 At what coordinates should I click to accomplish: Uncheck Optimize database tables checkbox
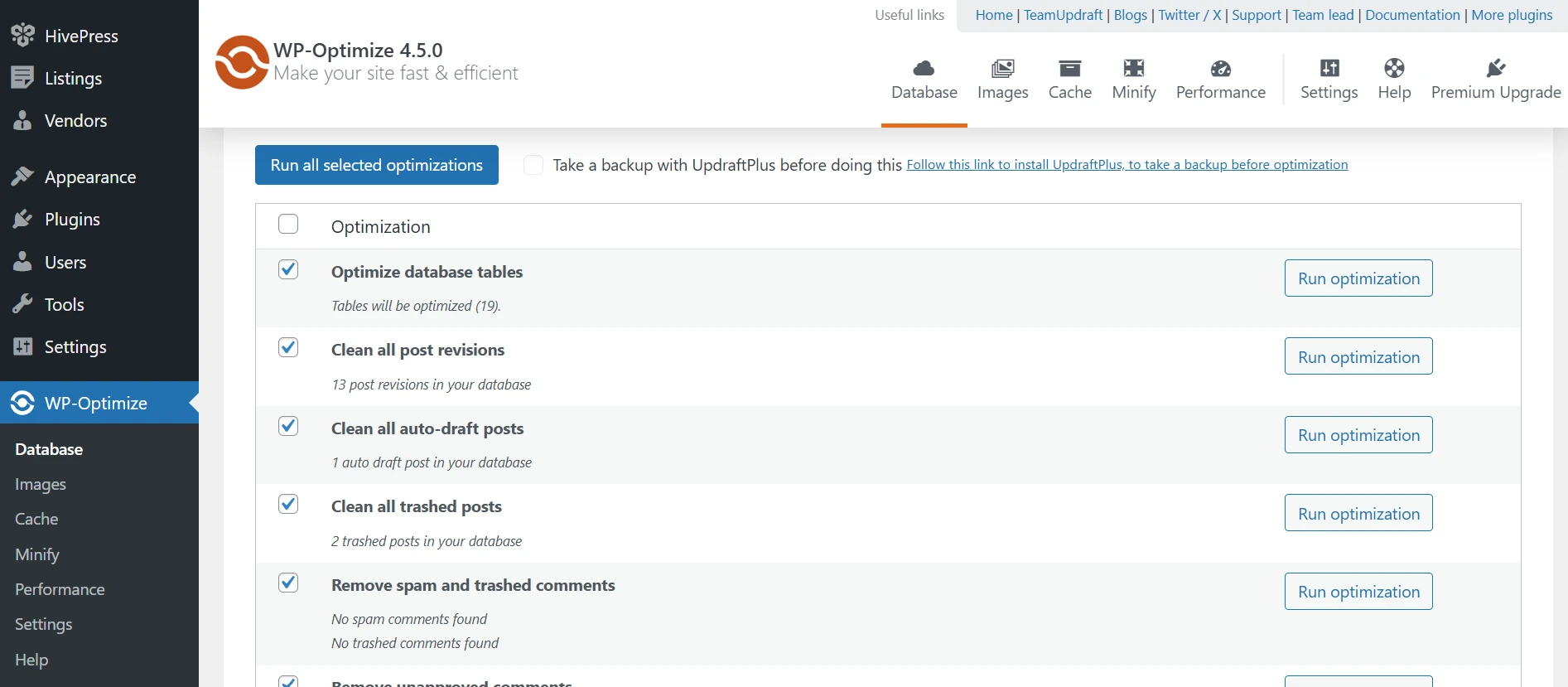click(x=288, y=270)
